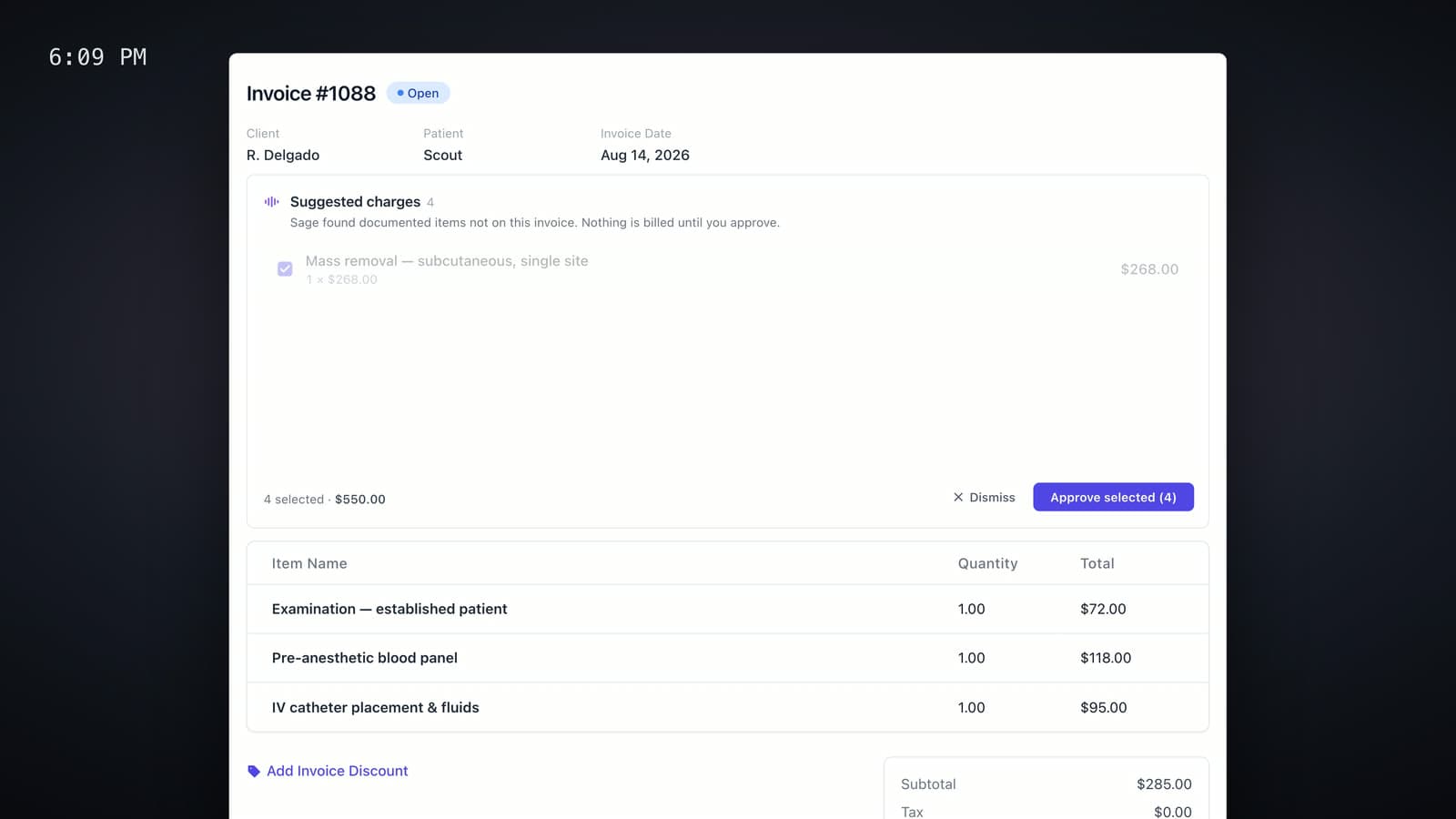Select the Invoice #1088 heading
This screenshot has height=819, width=1456.
tap(311, 93)
